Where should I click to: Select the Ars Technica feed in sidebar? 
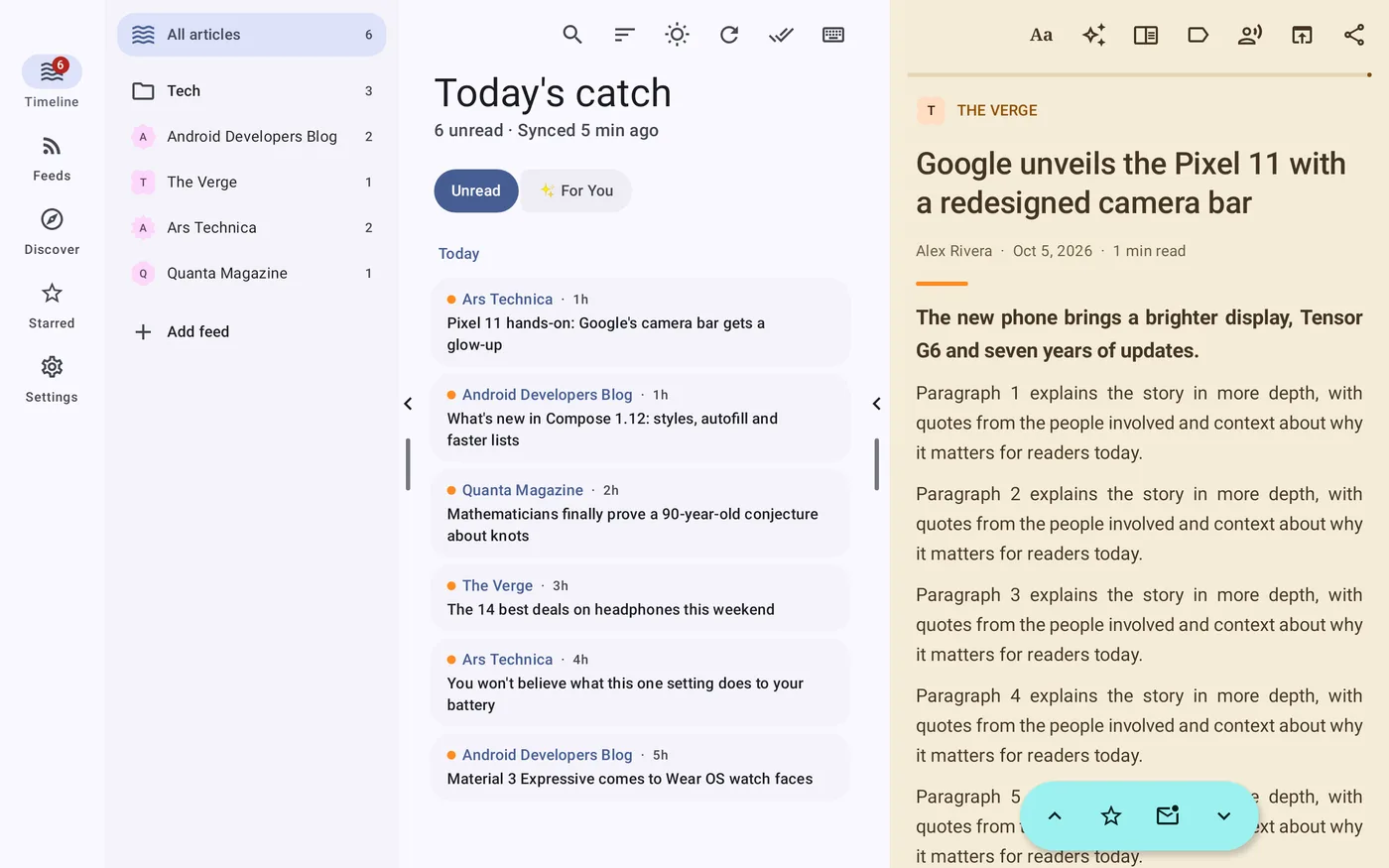click(x=252, y=227)
